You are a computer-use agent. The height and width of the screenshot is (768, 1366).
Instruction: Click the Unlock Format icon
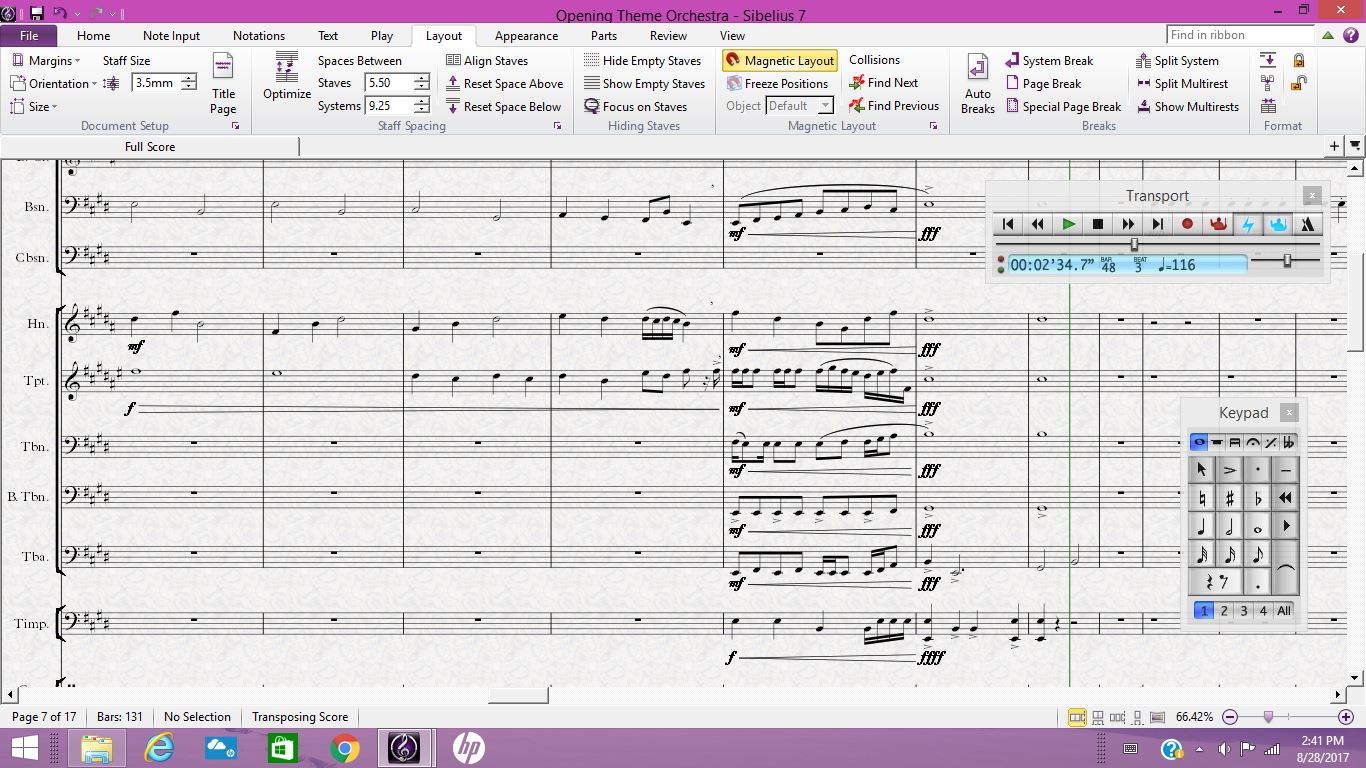1299,84
